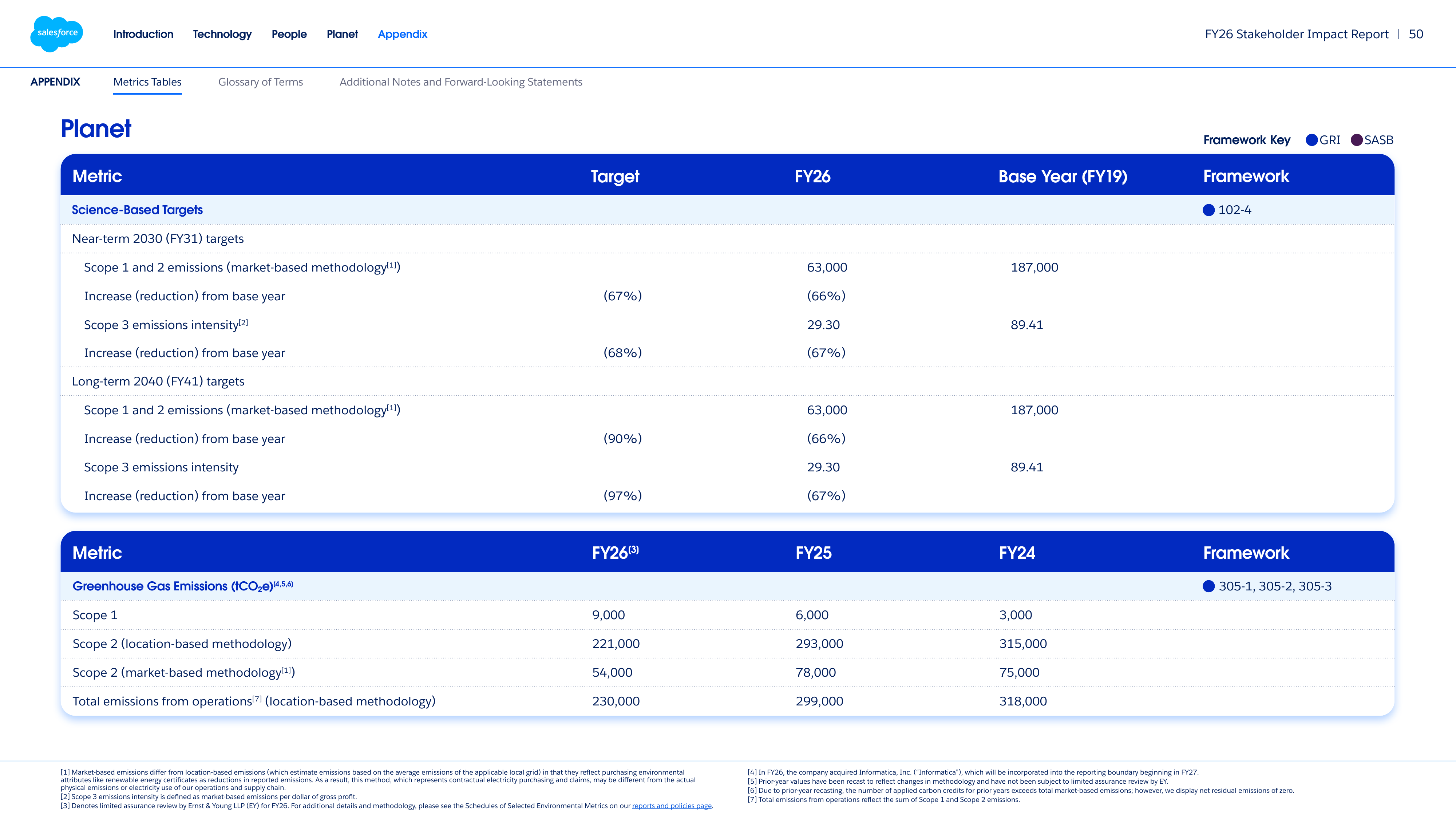
Task: Click the FY25 value 78,000
Action: coord(816,673)
